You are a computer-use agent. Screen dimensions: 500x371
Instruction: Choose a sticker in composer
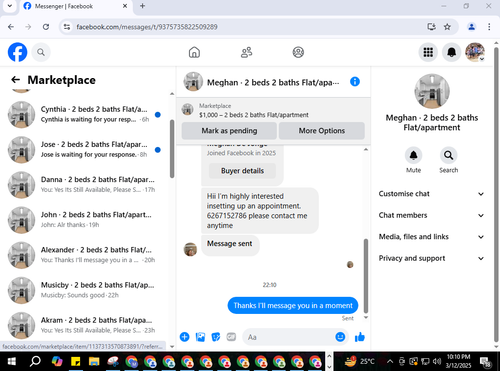tap(216, 337)
